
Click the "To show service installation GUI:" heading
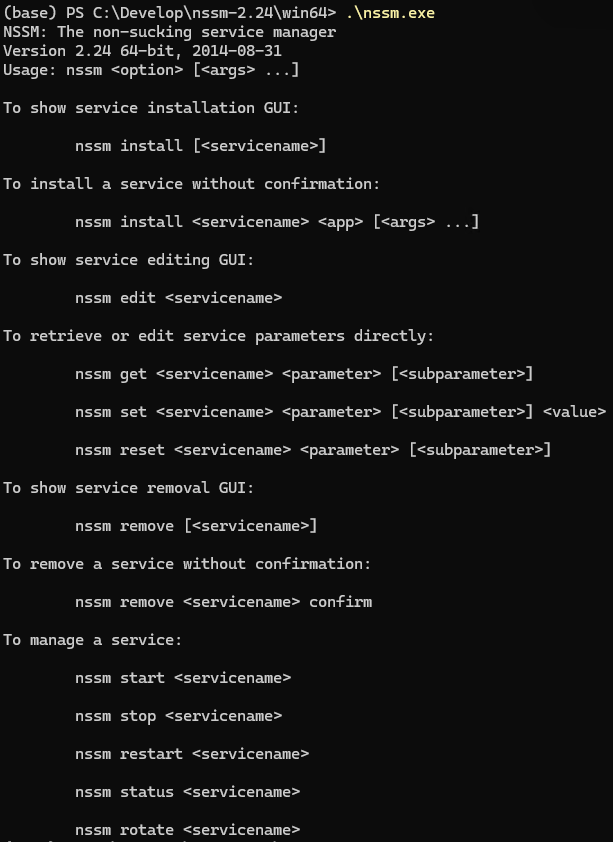pos(151,108)
